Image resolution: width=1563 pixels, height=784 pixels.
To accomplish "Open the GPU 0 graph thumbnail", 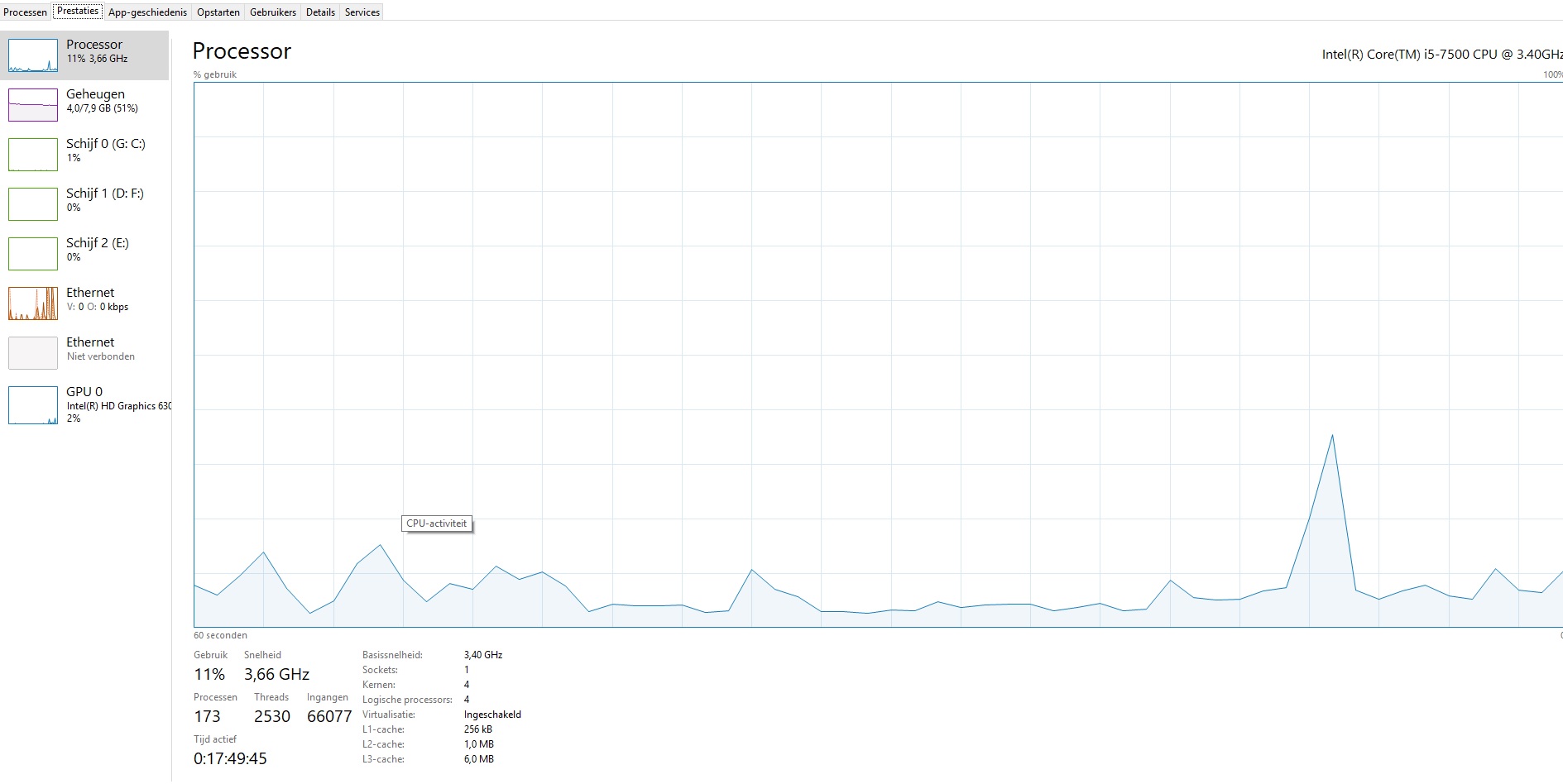I will tap(33, 405).
